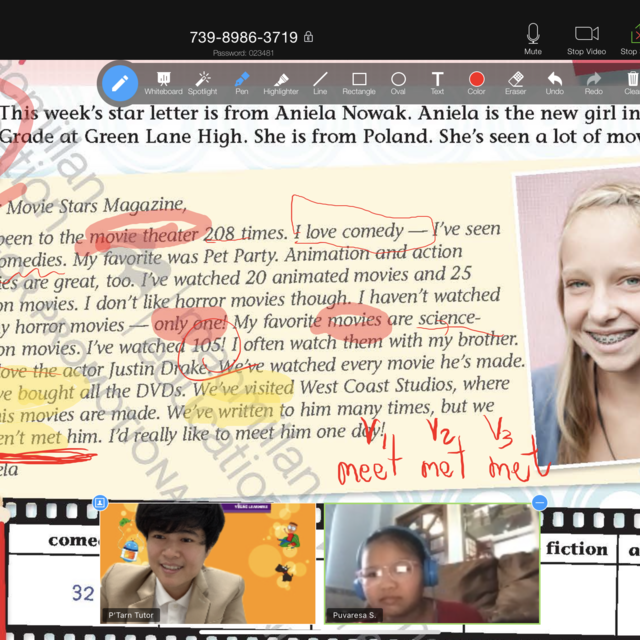The image size is (640, 640).
Task: Click the Password: 023481 text
Action: point(243,53)
